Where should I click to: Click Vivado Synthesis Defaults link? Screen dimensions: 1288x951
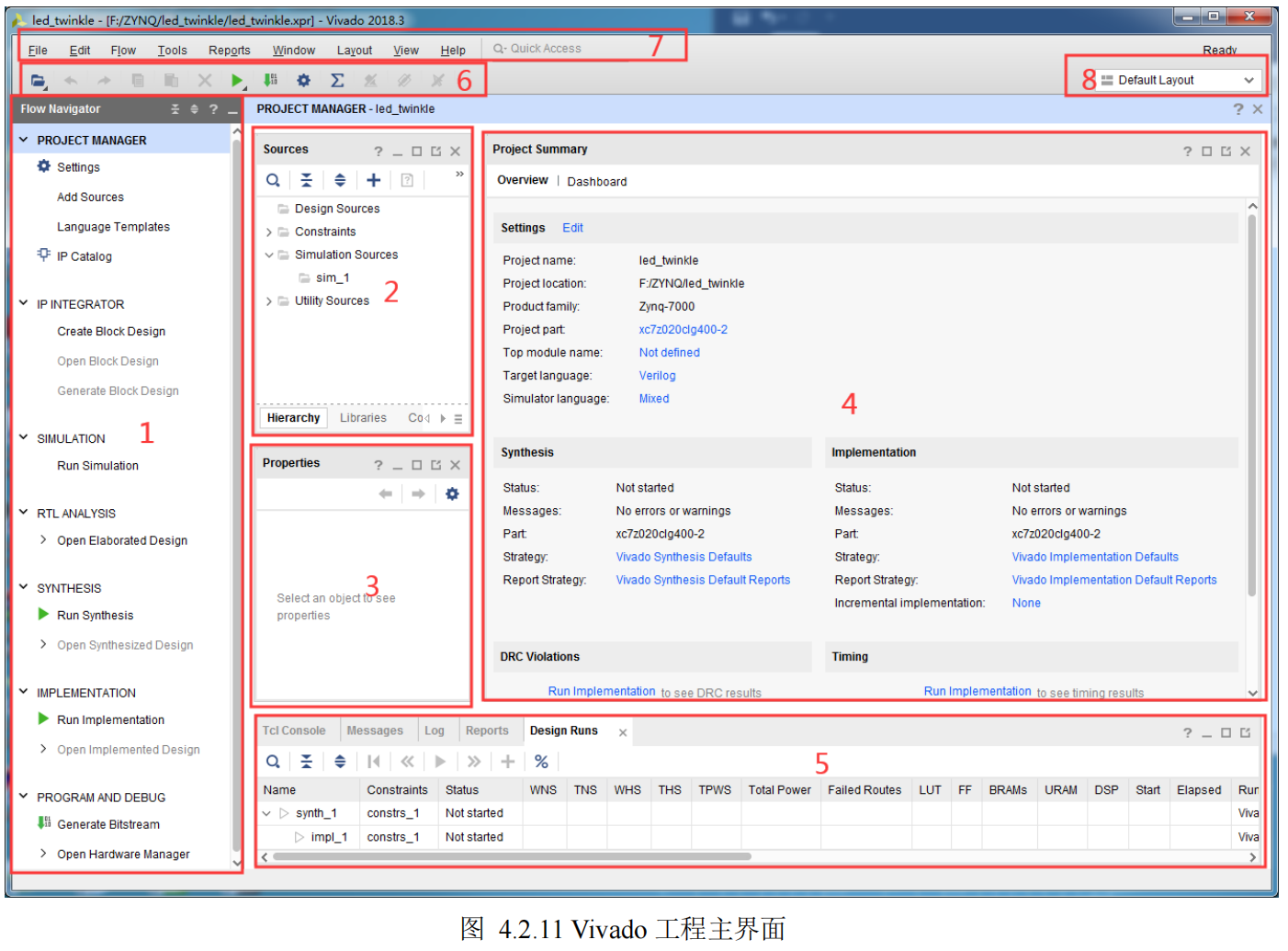(684, 557)
